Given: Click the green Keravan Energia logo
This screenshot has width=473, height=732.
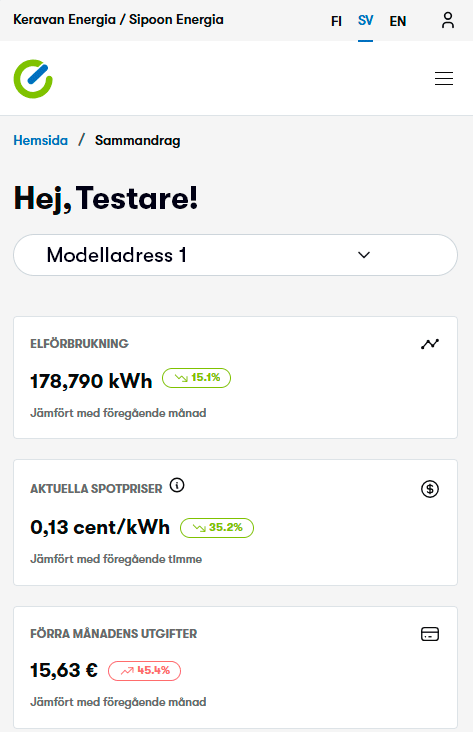Looking at the screenshot, I should click(x=33, y=79).
